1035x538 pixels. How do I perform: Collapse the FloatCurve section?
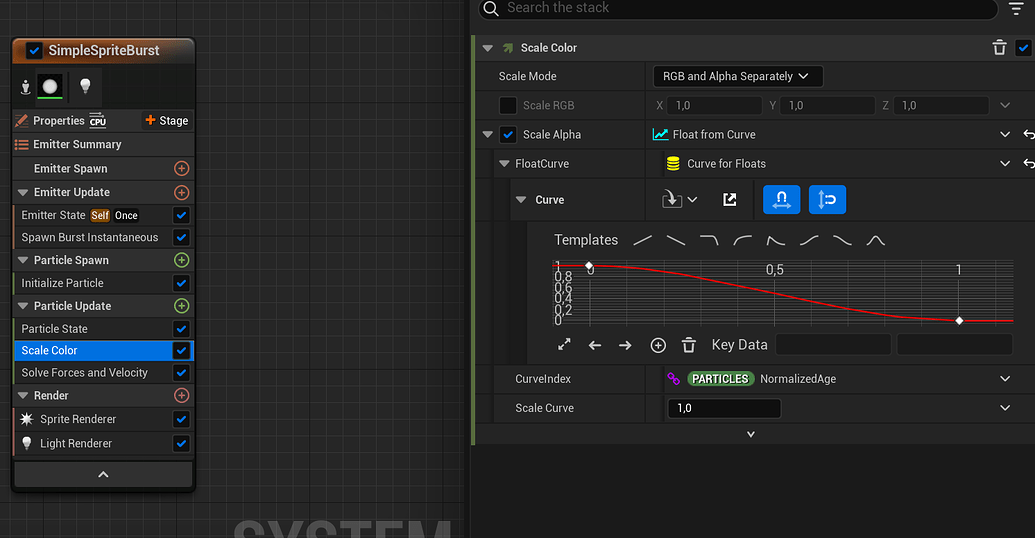[x=504, y=164]
